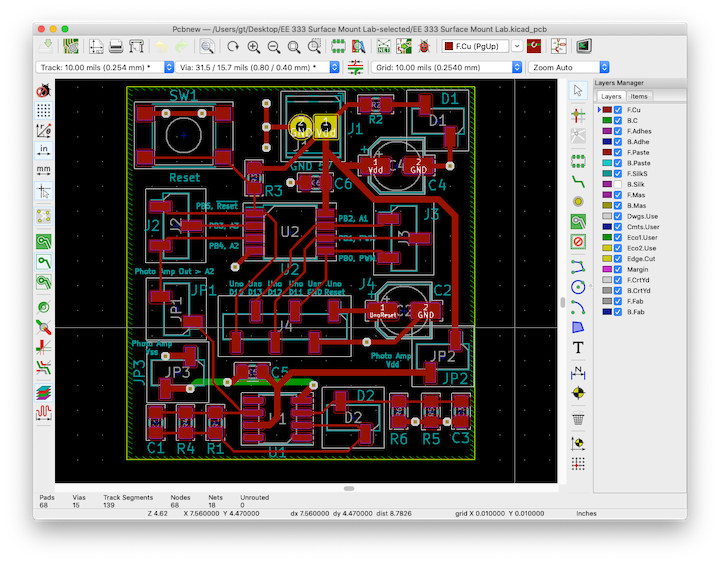Switch units to millimeters
The height and width of the screenshot is (563, 720).
(44, 170)
